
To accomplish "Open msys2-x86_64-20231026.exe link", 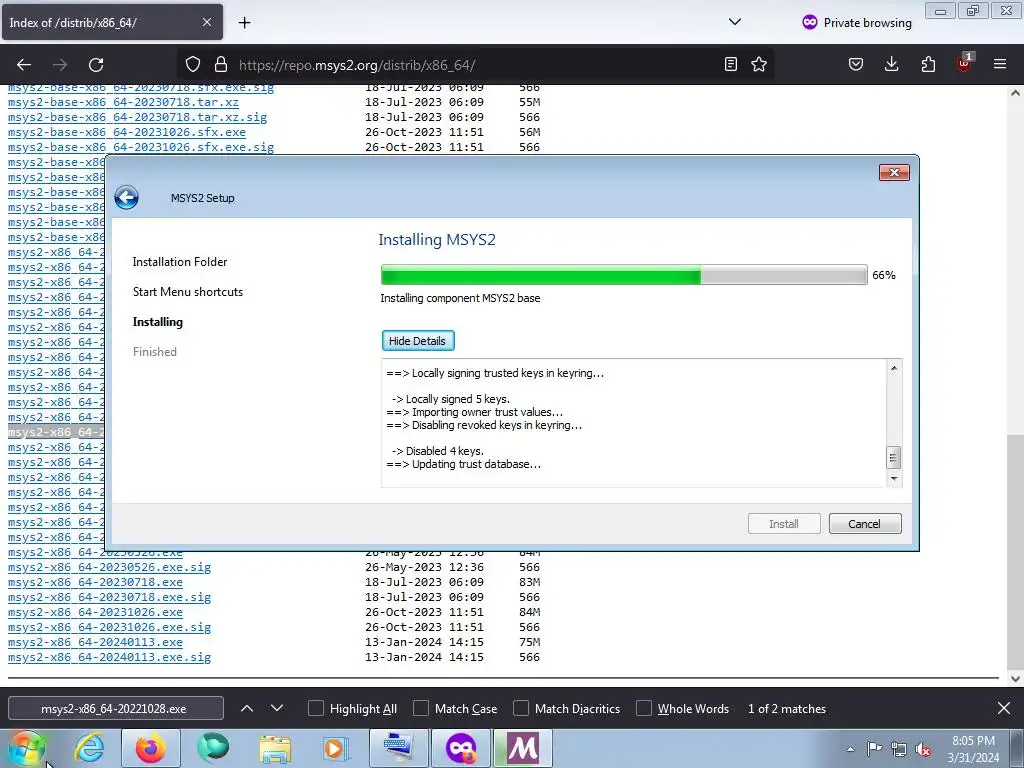I will tap(95, 612).
